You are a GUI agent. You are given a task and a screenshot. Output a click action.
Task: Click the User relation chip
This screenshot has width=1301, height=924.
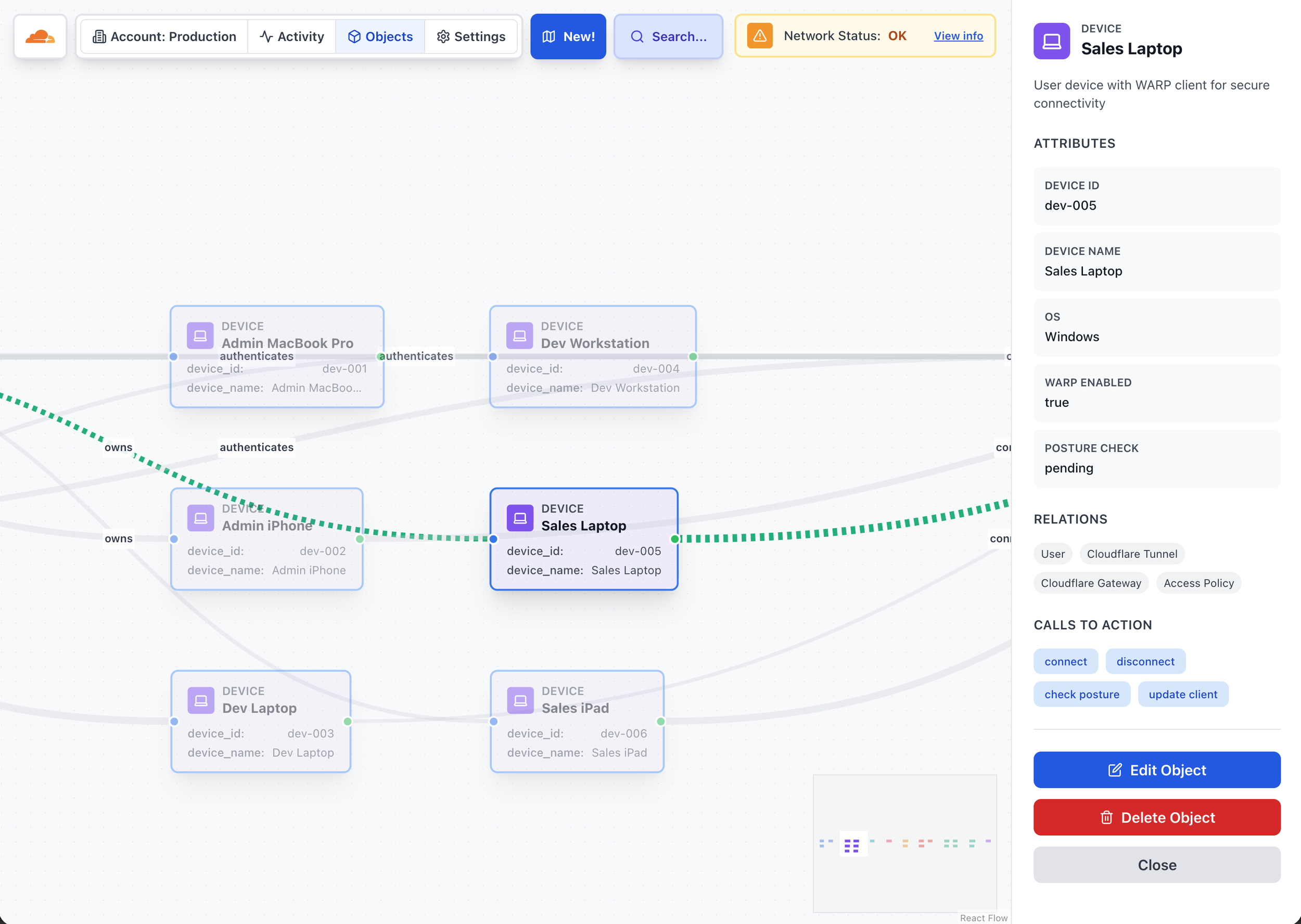pyautogui.click(x=1052, y=554)
